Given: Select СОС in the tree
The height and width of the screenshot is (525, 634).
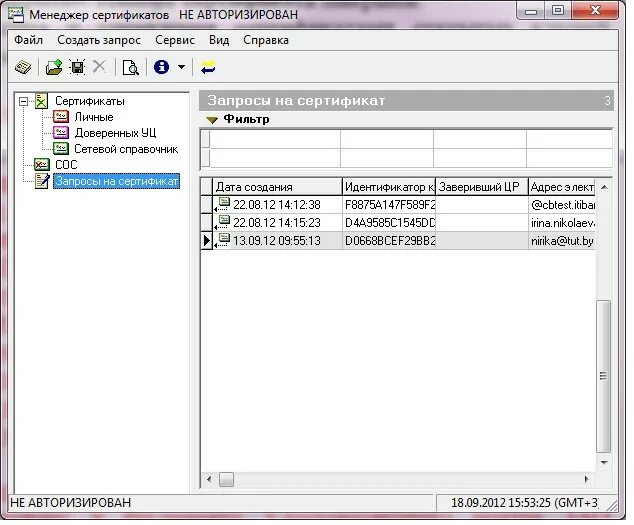Looking at the screenshot, I should pos(66,165).
